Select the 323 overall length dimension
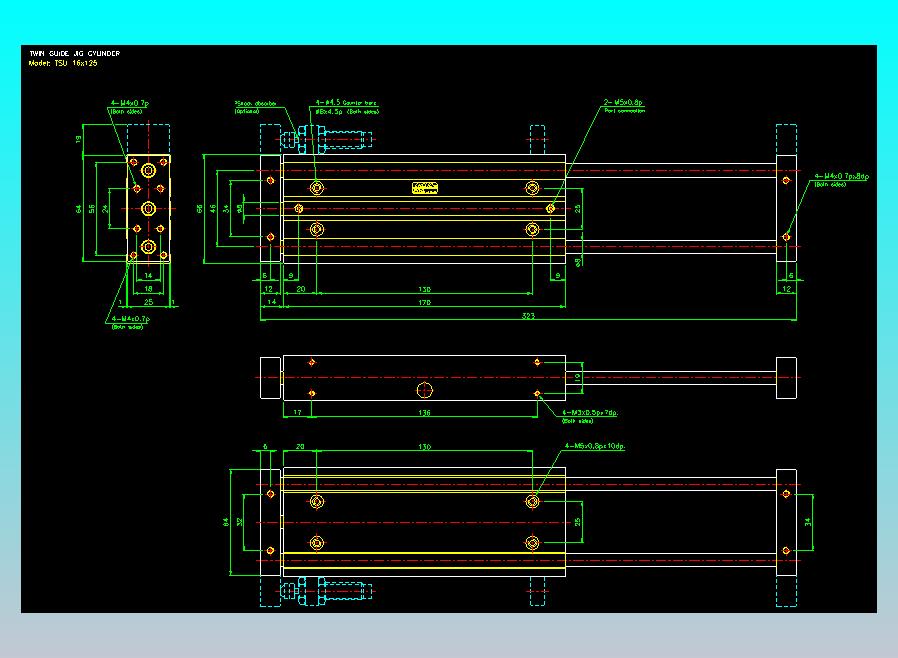This screenshot has width=898, height=658. coord(528,316)
